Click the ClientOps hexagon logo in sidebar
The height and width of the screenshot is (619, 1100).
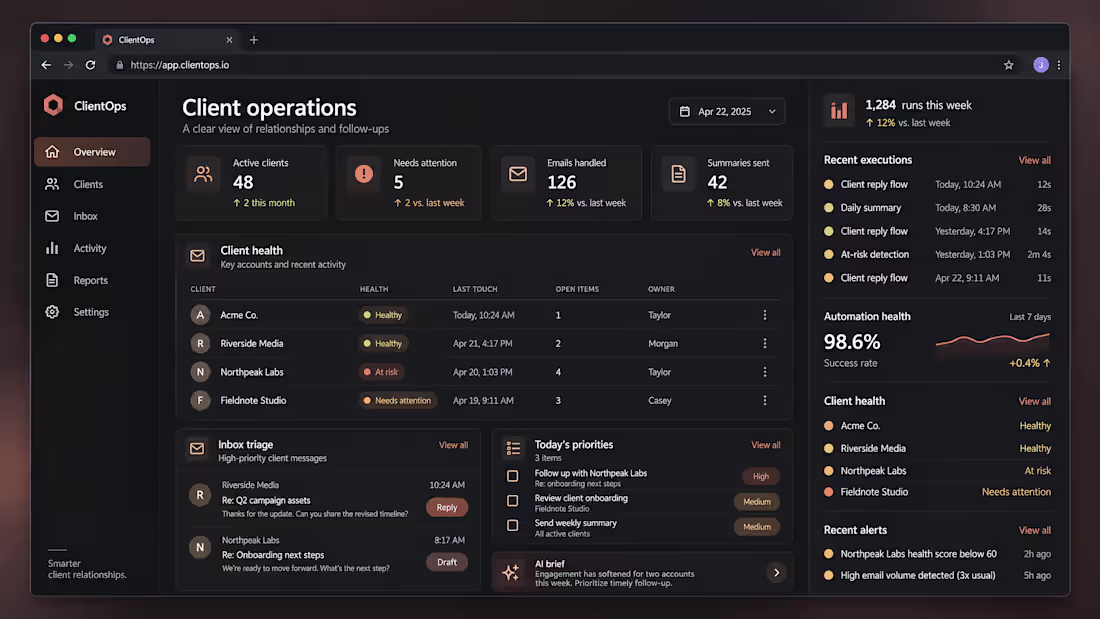(53, 105)
